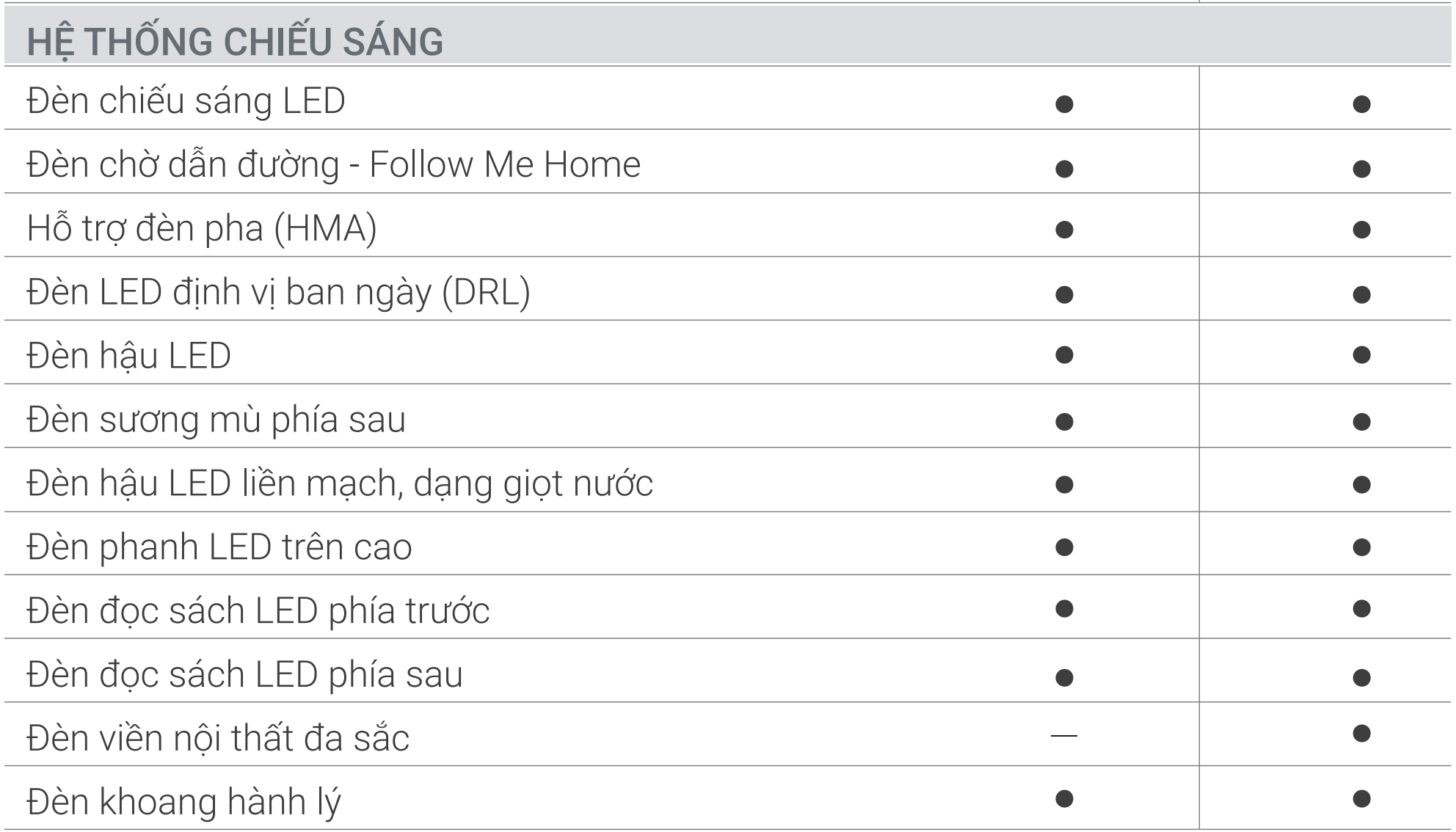Select the Đèn viền nội thất đa sắc label
1456x832 pixels.
pyautogui.click(x=218, y=738)
